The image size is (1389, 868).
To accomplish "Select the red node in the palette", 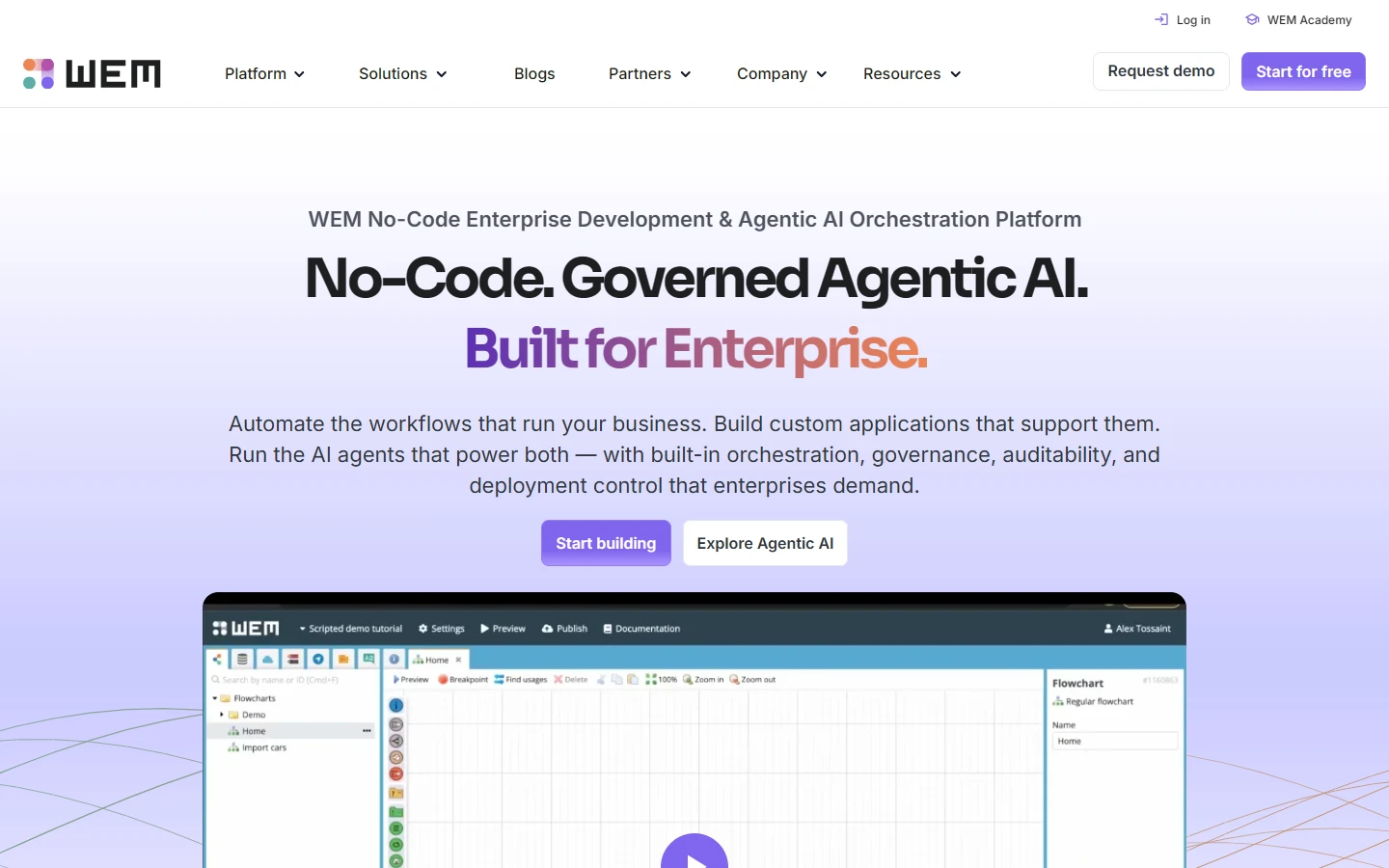I will (x=395, y=773).
